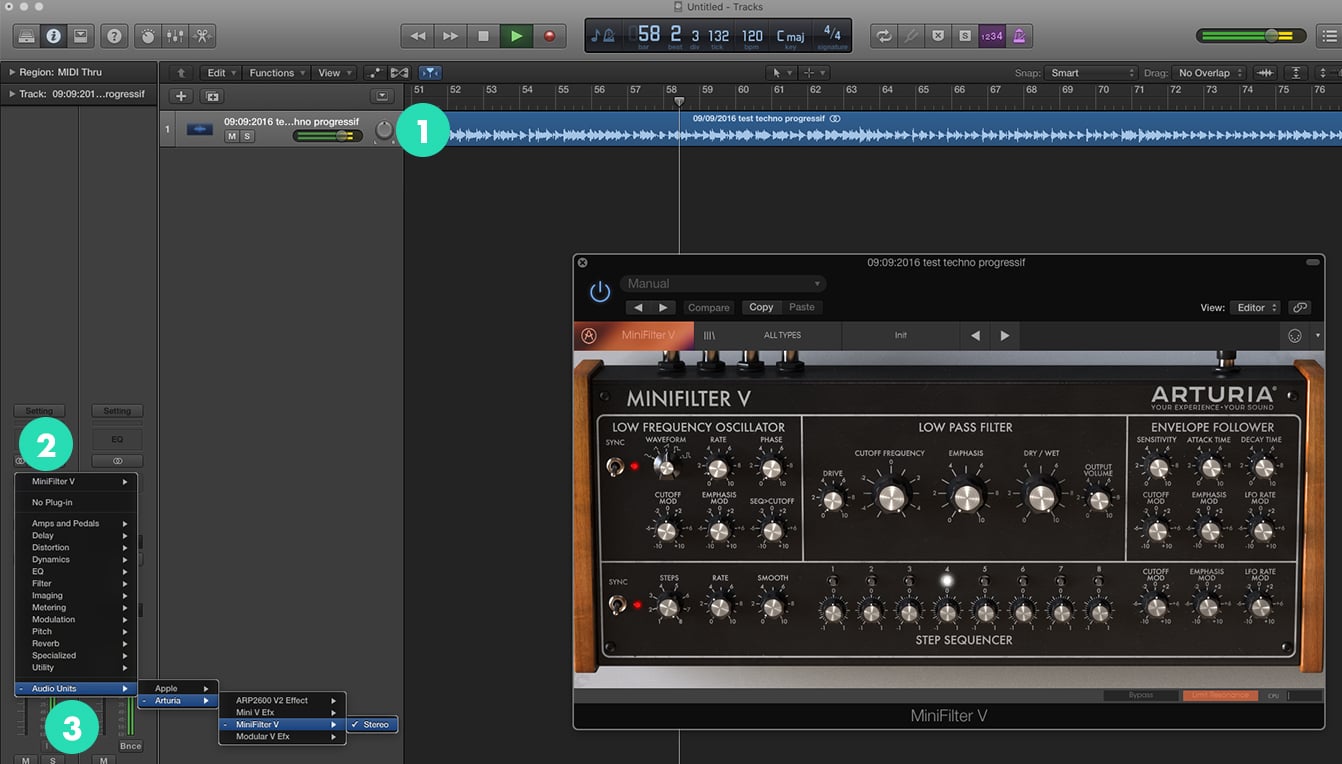Toggle Show Automation button
The image size is (1342, 764).
374,73
